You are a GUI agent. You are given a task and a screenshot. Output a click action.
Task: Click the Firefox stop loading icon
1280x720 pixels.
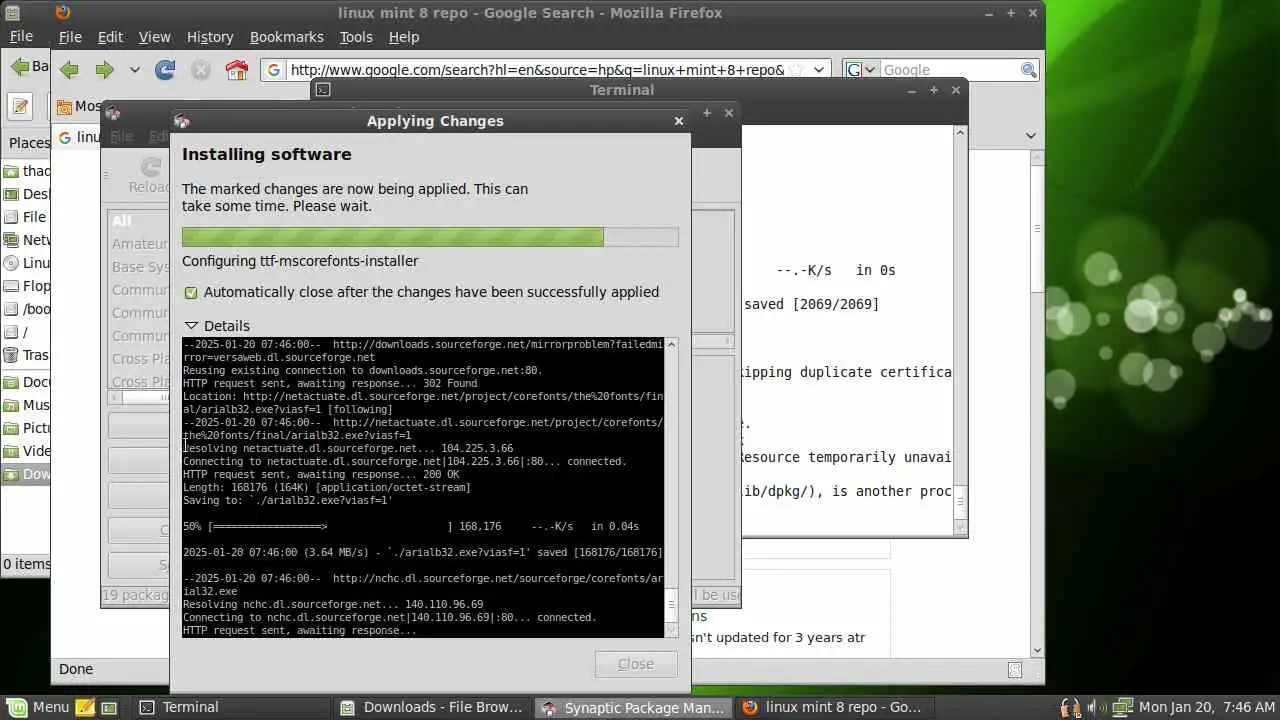(201, 70)
